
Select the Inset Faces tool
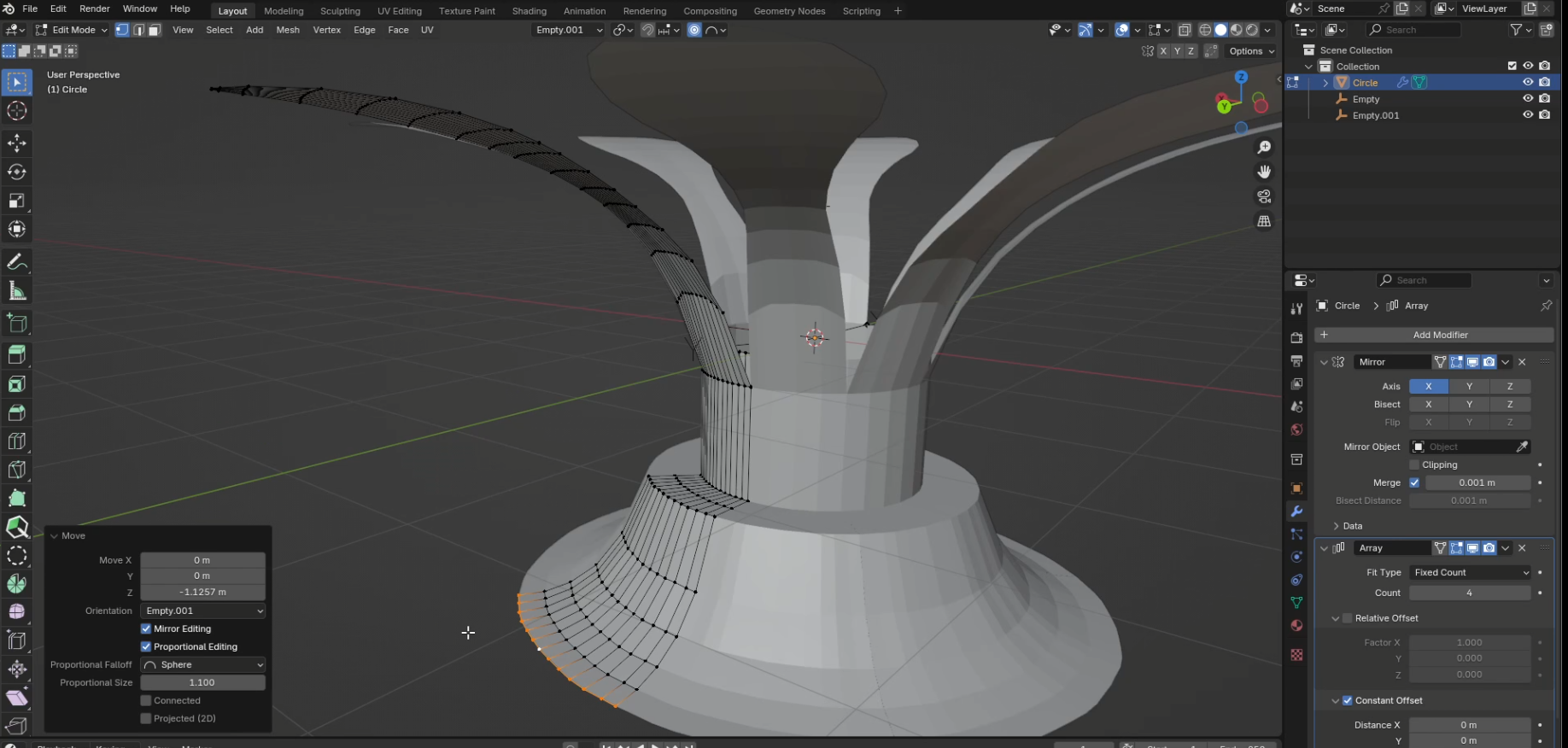17,384
